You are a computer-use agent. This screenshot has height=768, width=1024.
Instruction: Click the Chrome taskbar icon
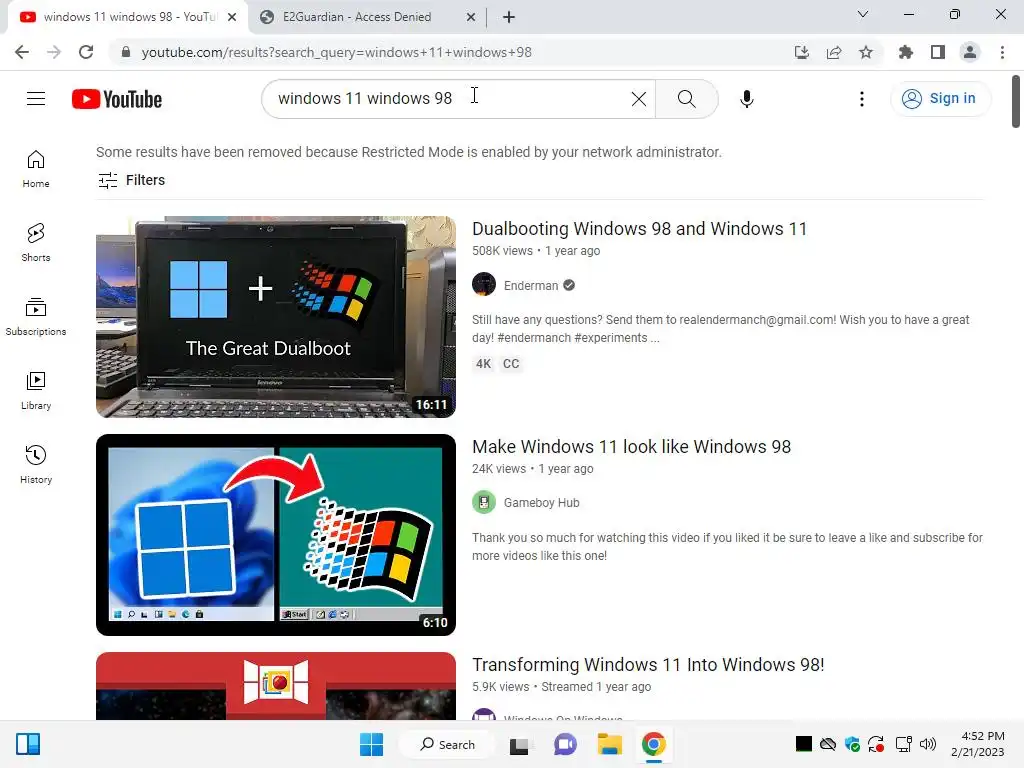pos(654,744)
